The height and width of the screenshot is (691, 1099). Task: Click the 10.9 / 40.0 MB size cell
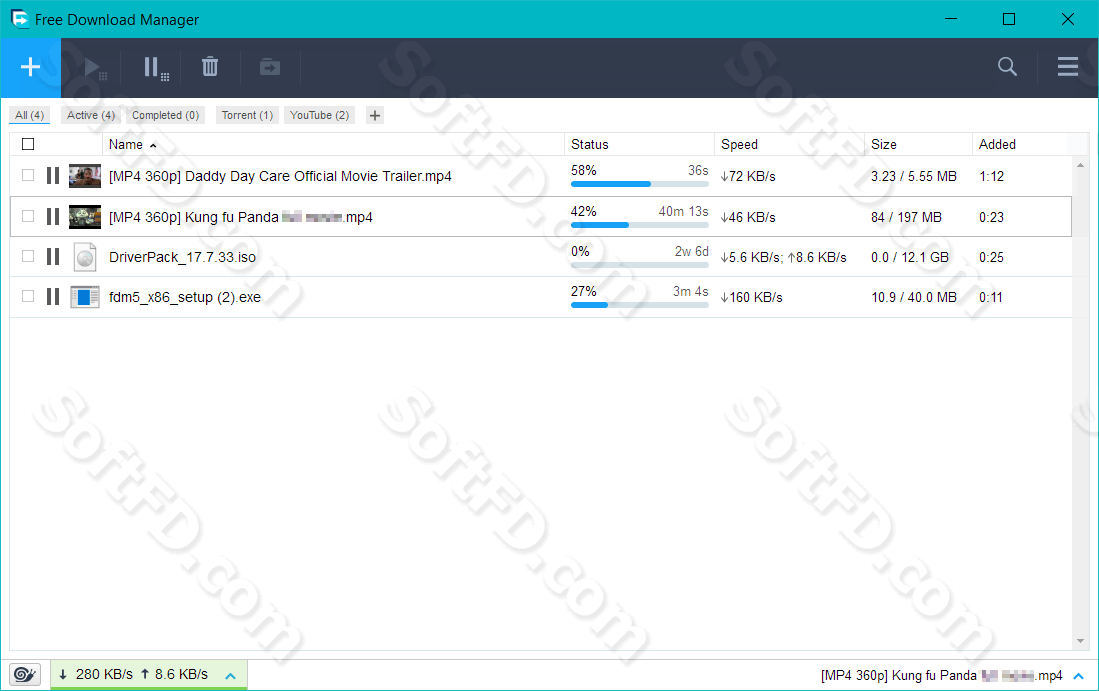[x=914, y=297]
